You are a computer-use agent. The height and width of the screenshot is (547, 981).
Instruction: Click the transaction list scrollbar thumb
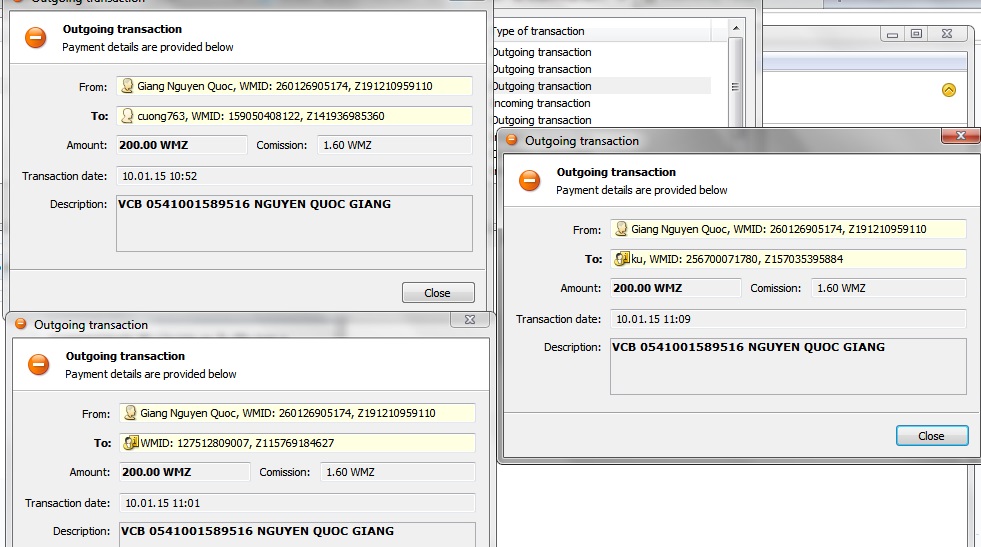point(736,84)
